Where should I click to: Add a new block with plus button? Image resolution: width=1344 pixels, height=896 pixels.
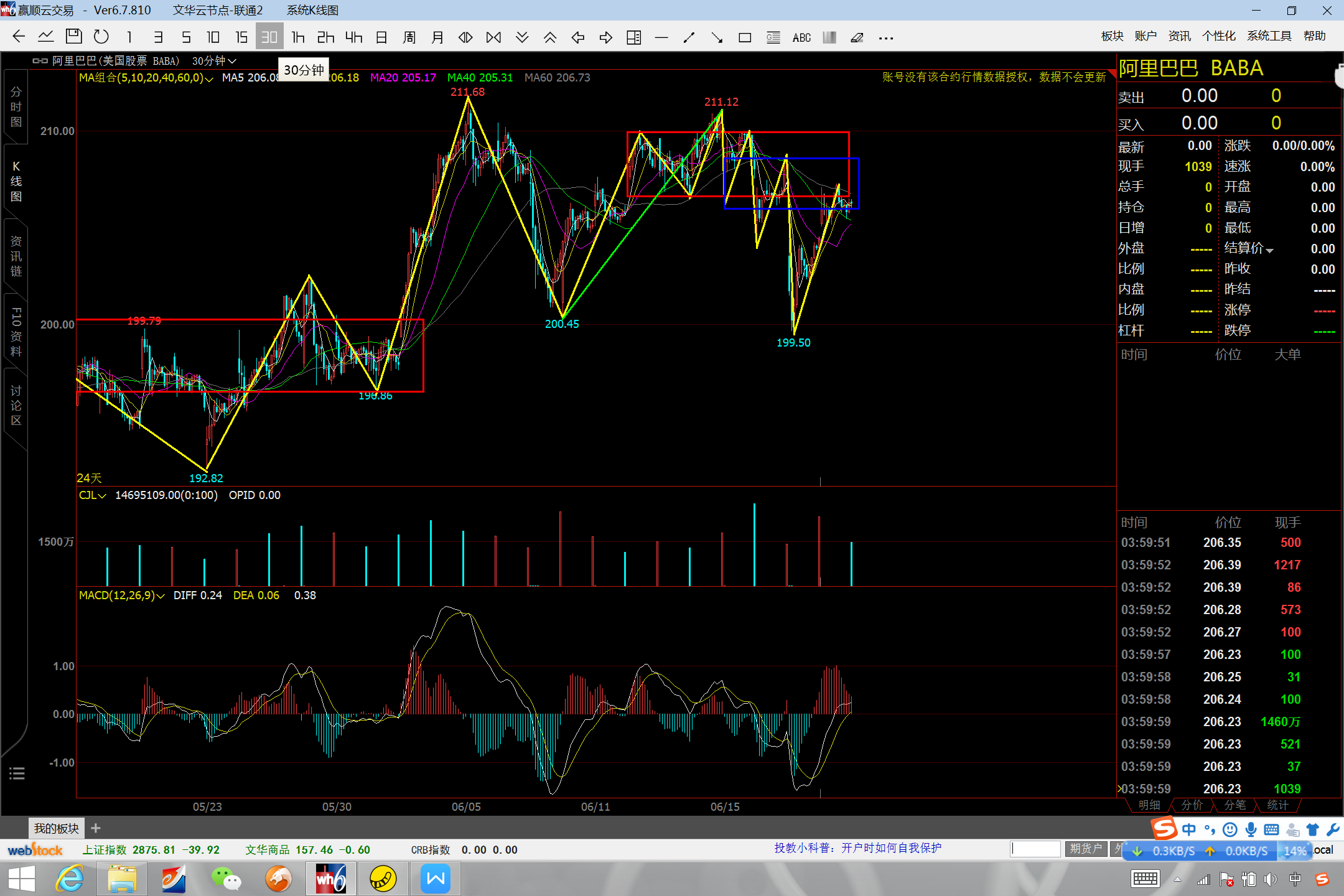tap(96, 828)
